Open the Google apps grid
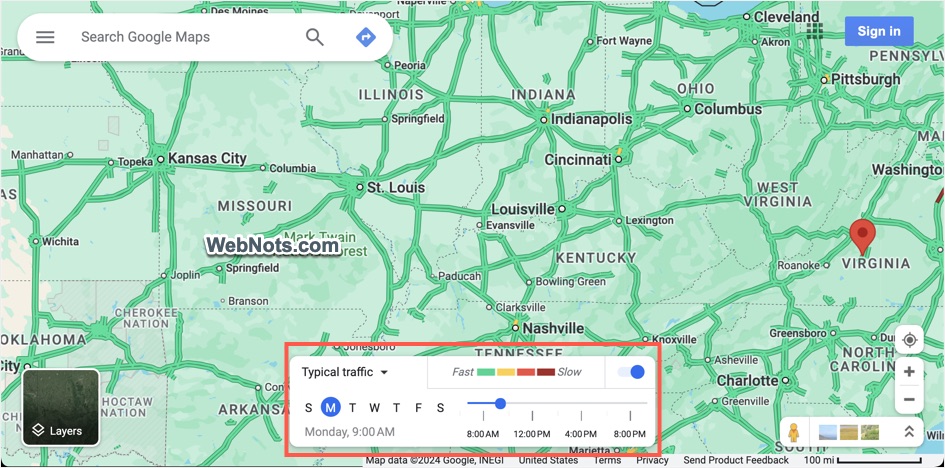 point(815,31)
